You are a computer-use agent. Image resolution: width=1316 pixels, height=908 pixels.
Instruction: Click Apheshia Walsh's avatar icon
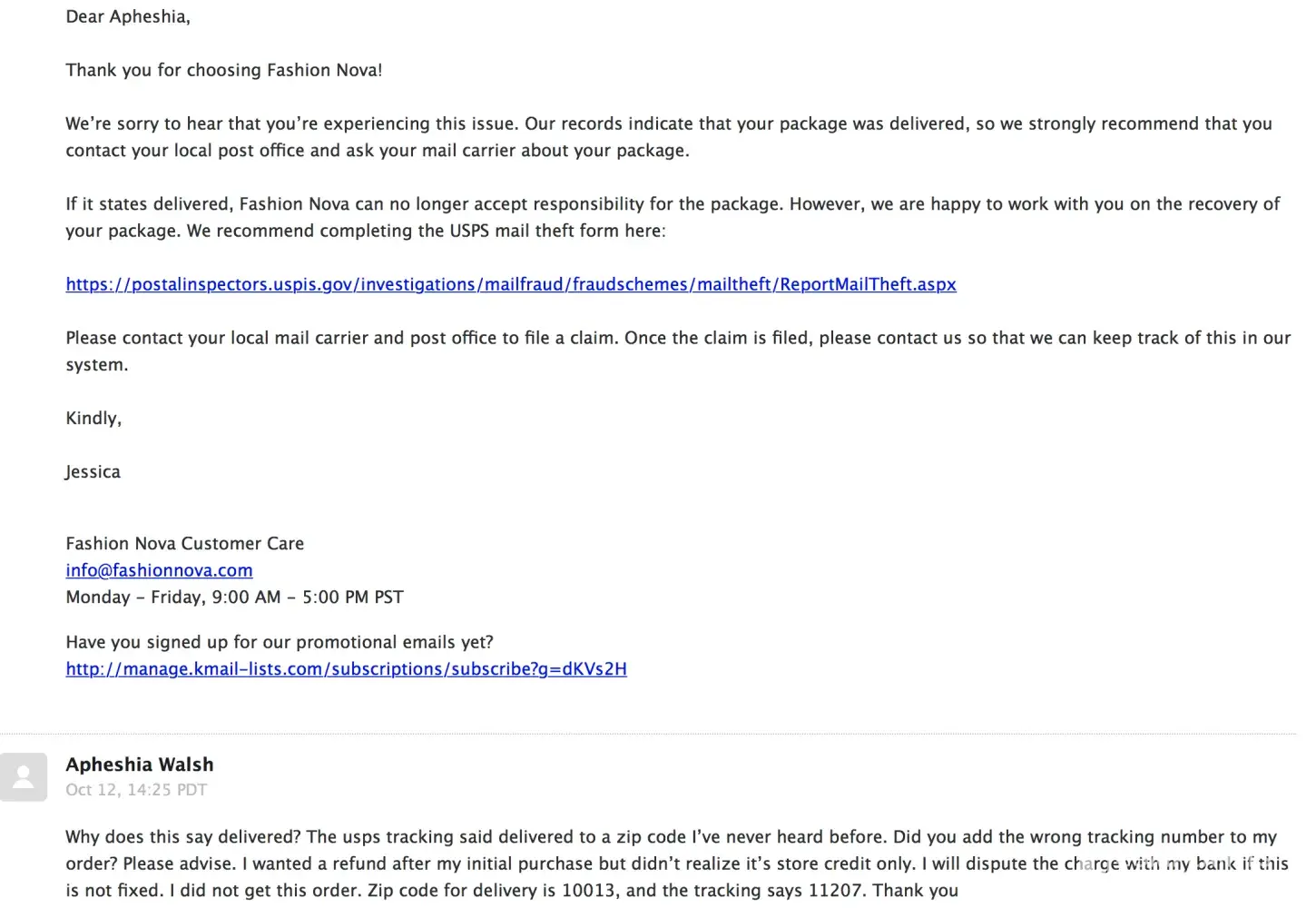[x=24, y=777]
